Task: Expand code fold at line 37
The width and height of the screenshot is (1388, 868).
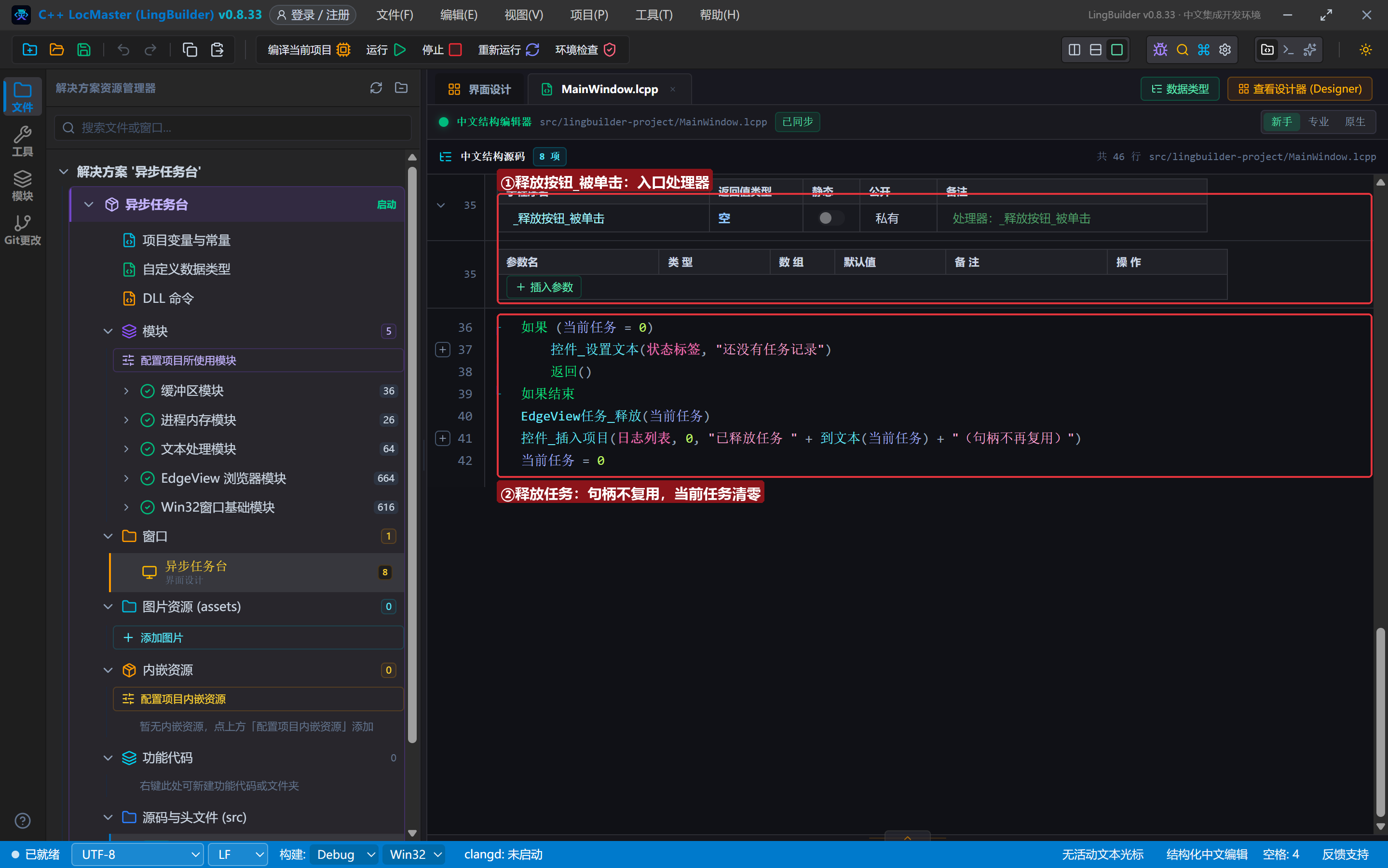Action: click(443, 350)
